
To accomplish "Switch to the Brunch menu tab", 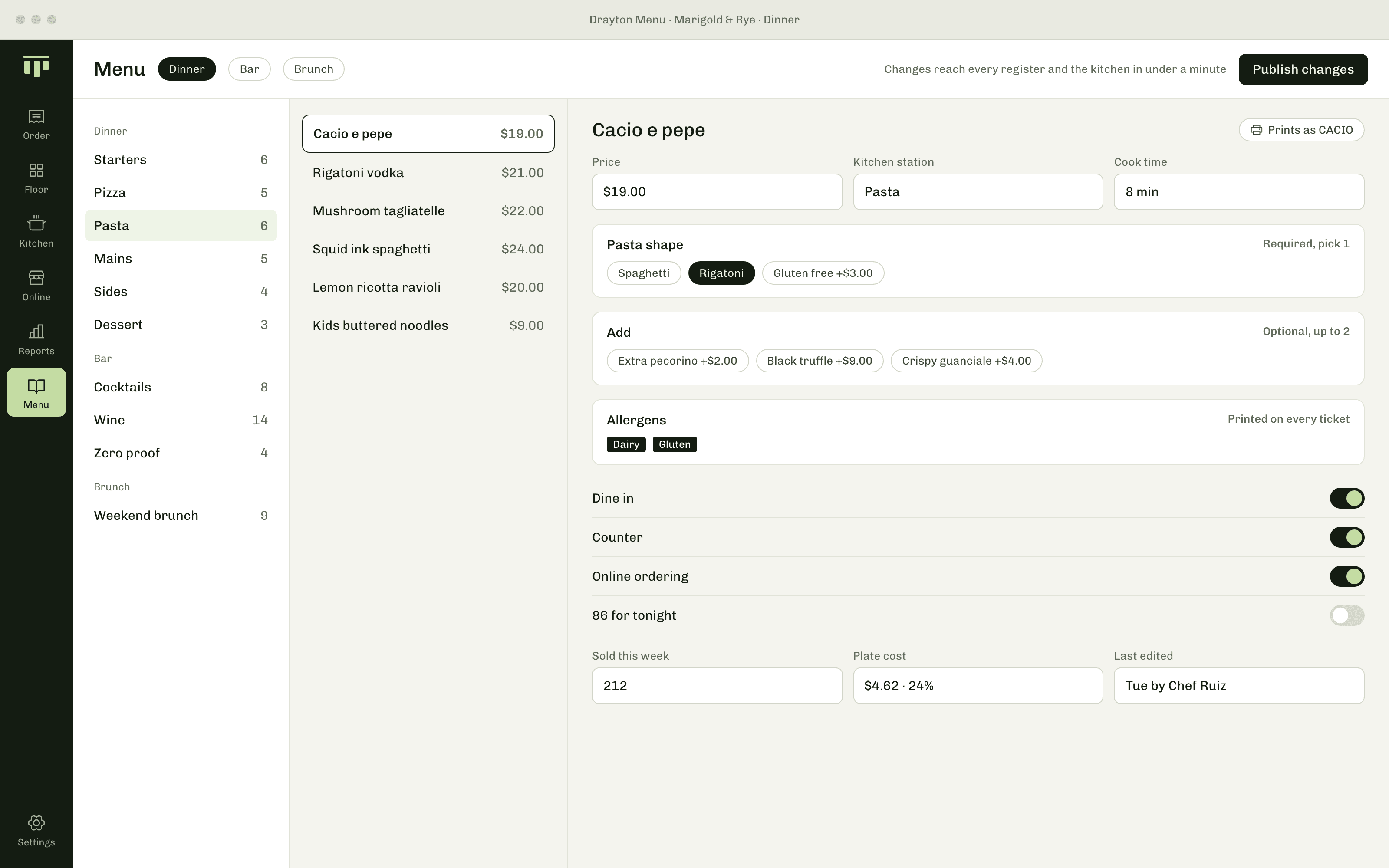I will click(313, 69).
